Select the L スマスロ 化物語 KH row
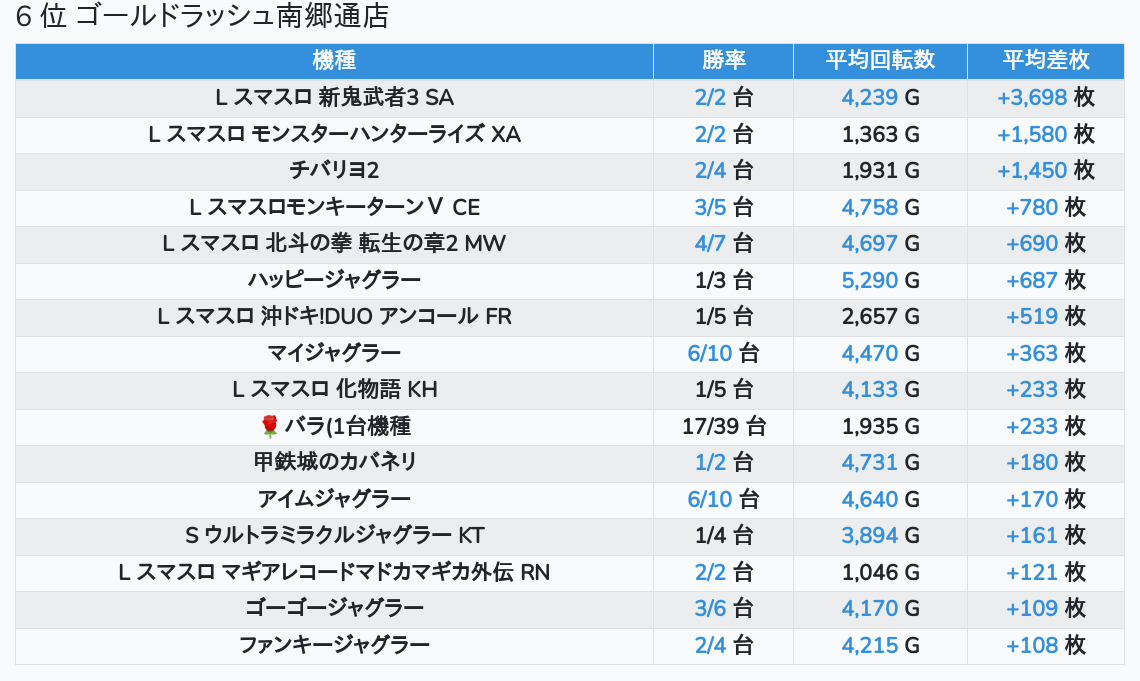1140x681 pixels. [x=334, y=389]
